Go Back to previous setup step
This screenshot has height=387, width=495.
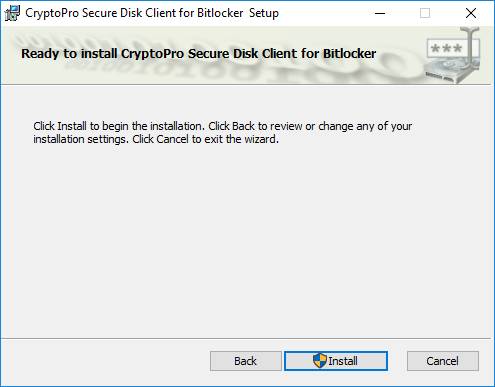(x=246, y=361)
